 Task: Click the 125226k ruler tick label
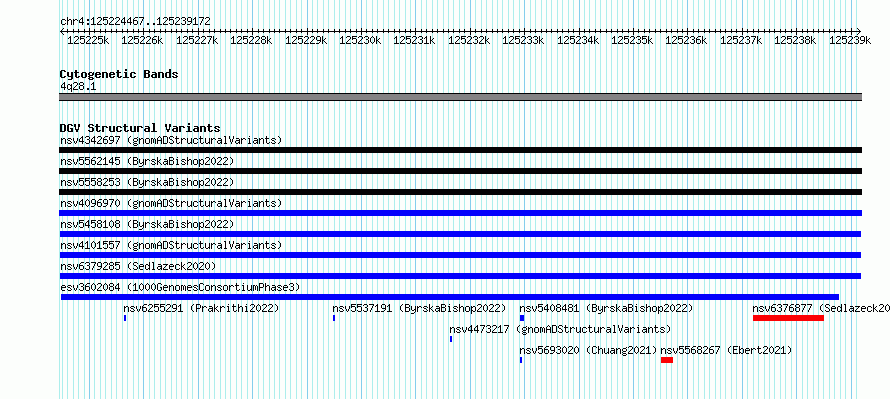point(142,40)
